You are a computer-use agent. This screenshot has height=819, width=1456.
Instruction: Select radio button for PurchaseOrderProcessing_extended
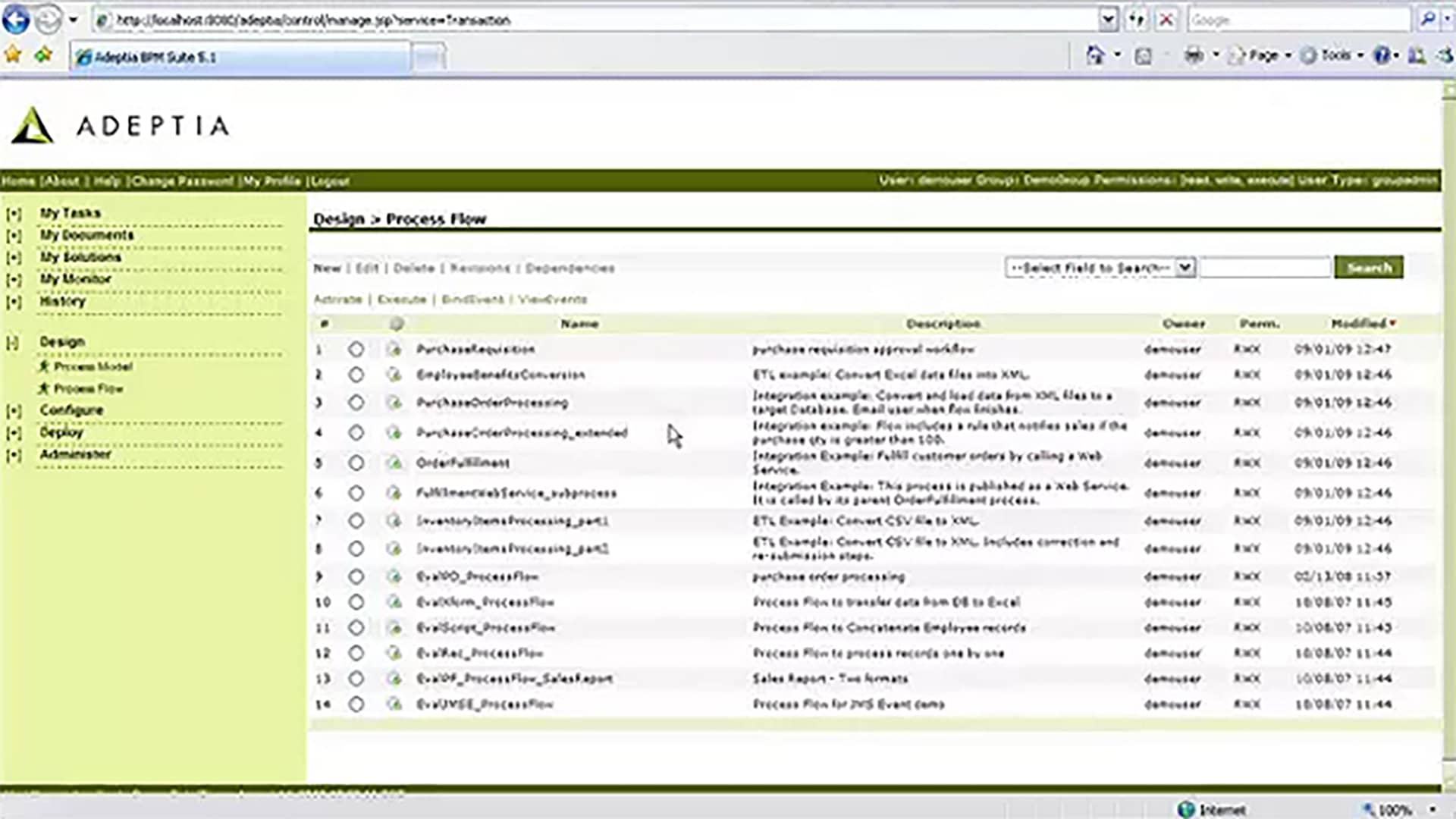[356, 433]
